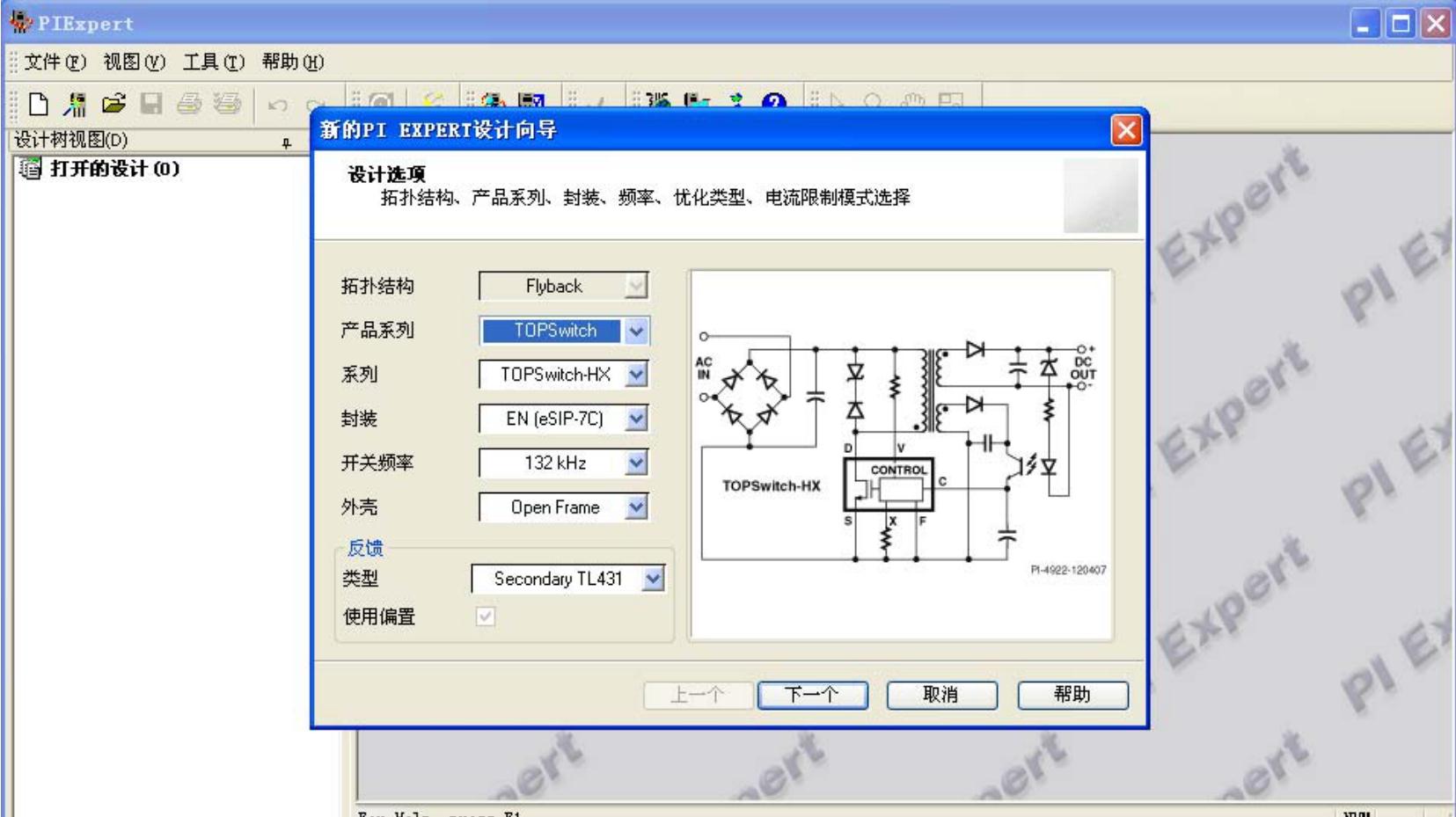
Task: Click the 开关频率 label
Action: 377,463
